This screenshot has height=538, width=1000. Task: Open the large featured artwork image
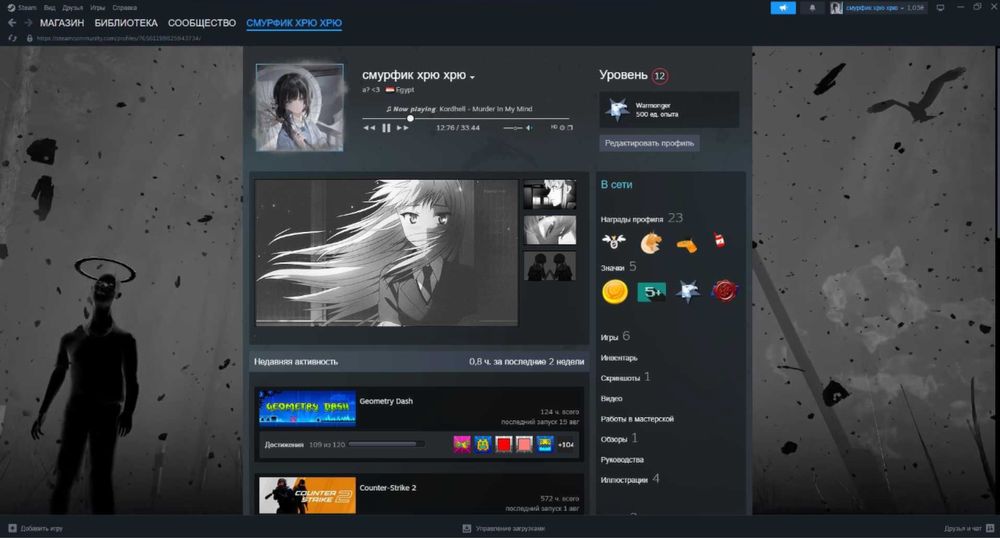click(386, 252)
